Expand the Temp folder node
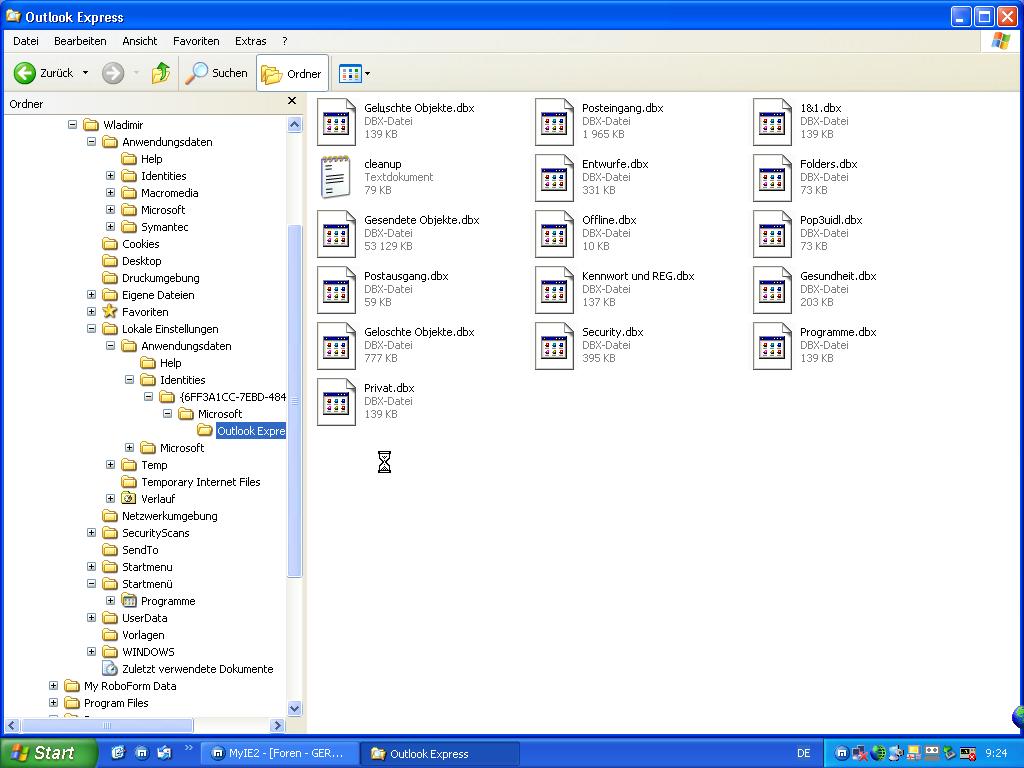Image resolution: width=1024 pixels, height=768 pixels. click(110, 464)
